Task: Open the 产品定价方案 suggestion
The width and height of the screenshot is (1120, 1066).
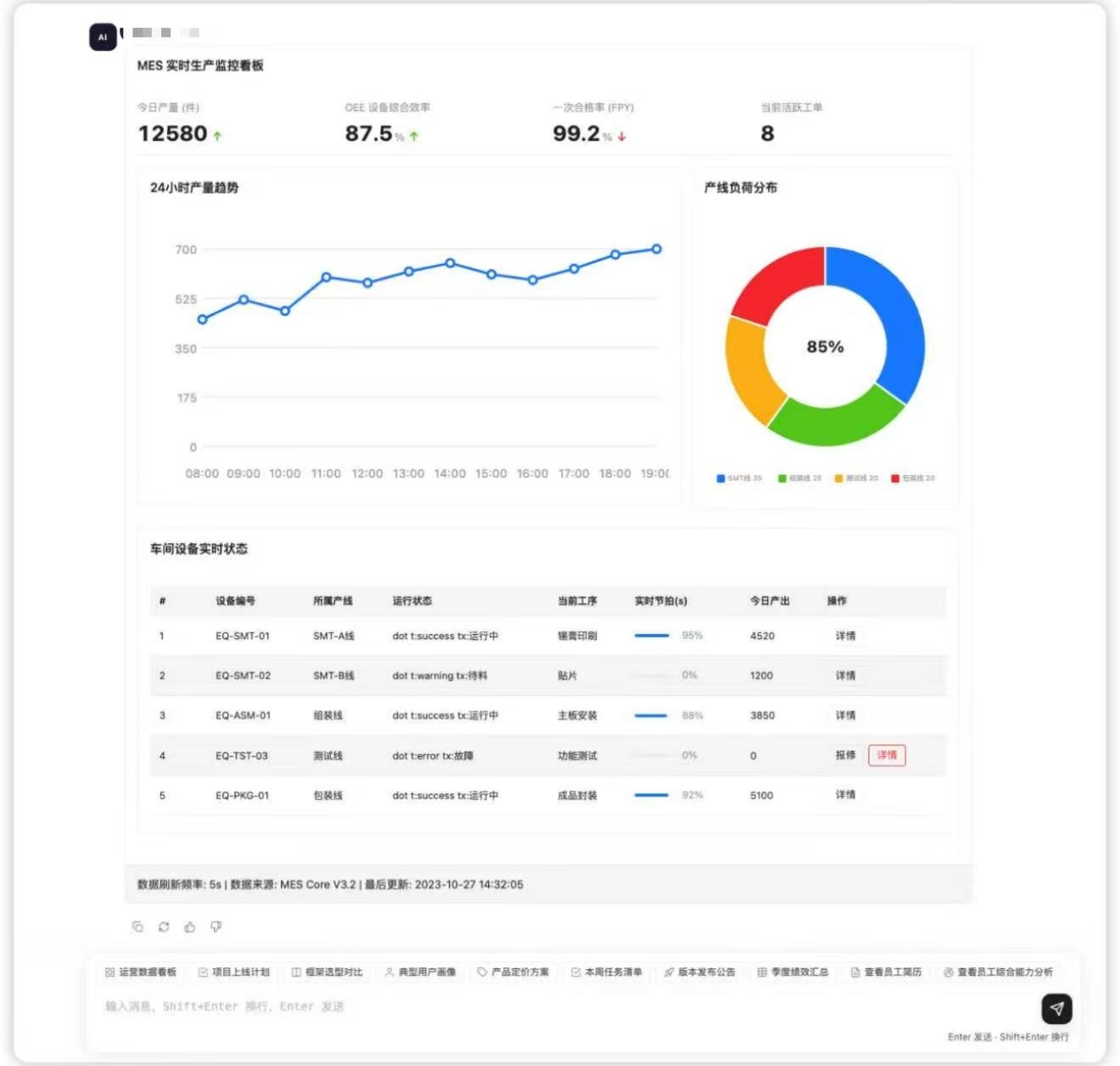Action: pyautogui.click(x=514, y=972)
